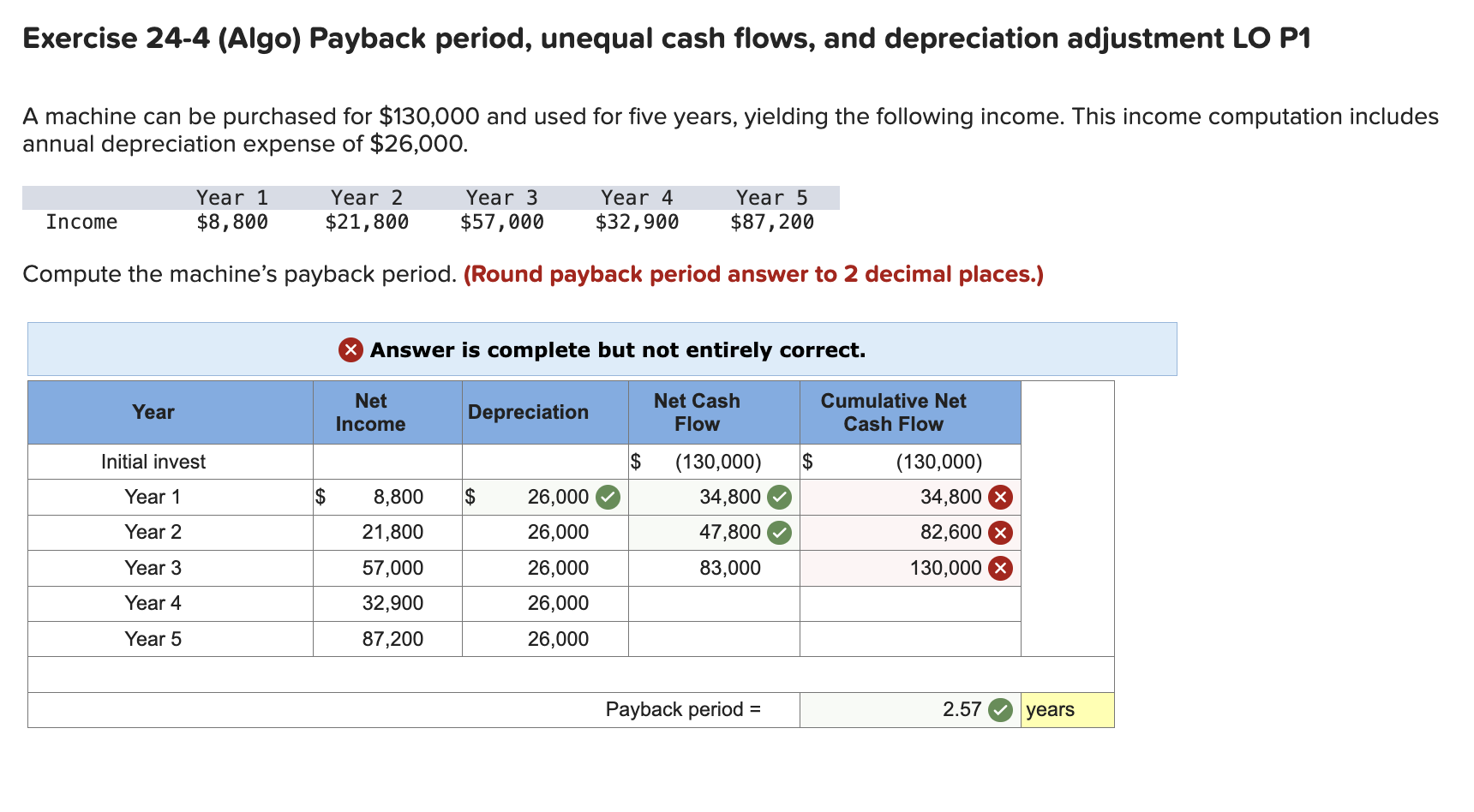Select Year 1 depreciation 26,000 cell

[545, 497]
